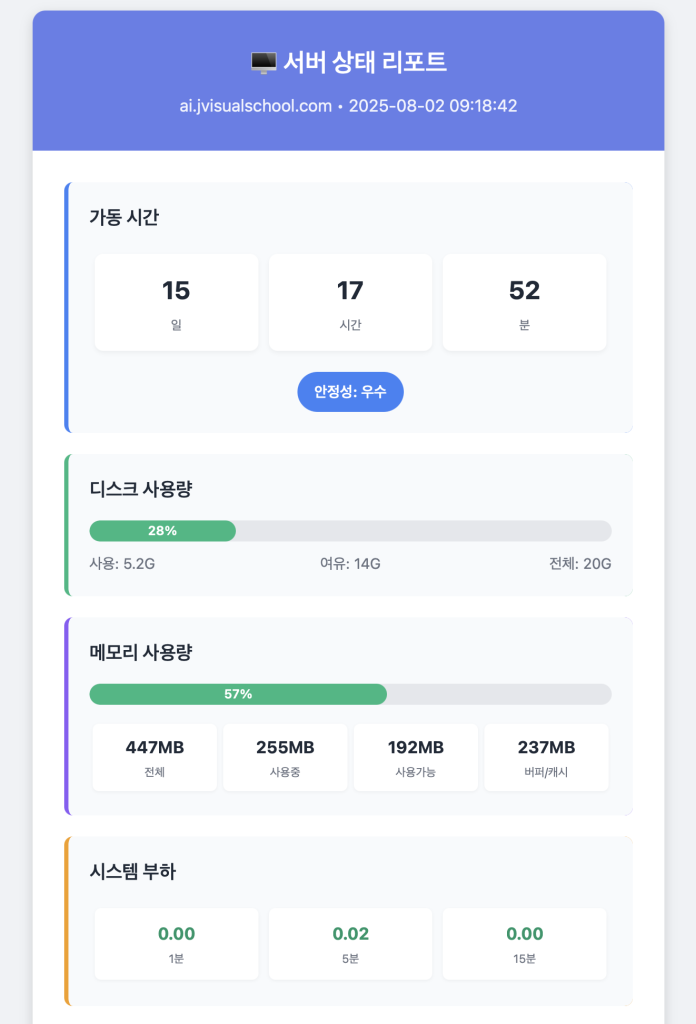
Task: Select the 447MB 전체 memory card
Action: point(155,758)
